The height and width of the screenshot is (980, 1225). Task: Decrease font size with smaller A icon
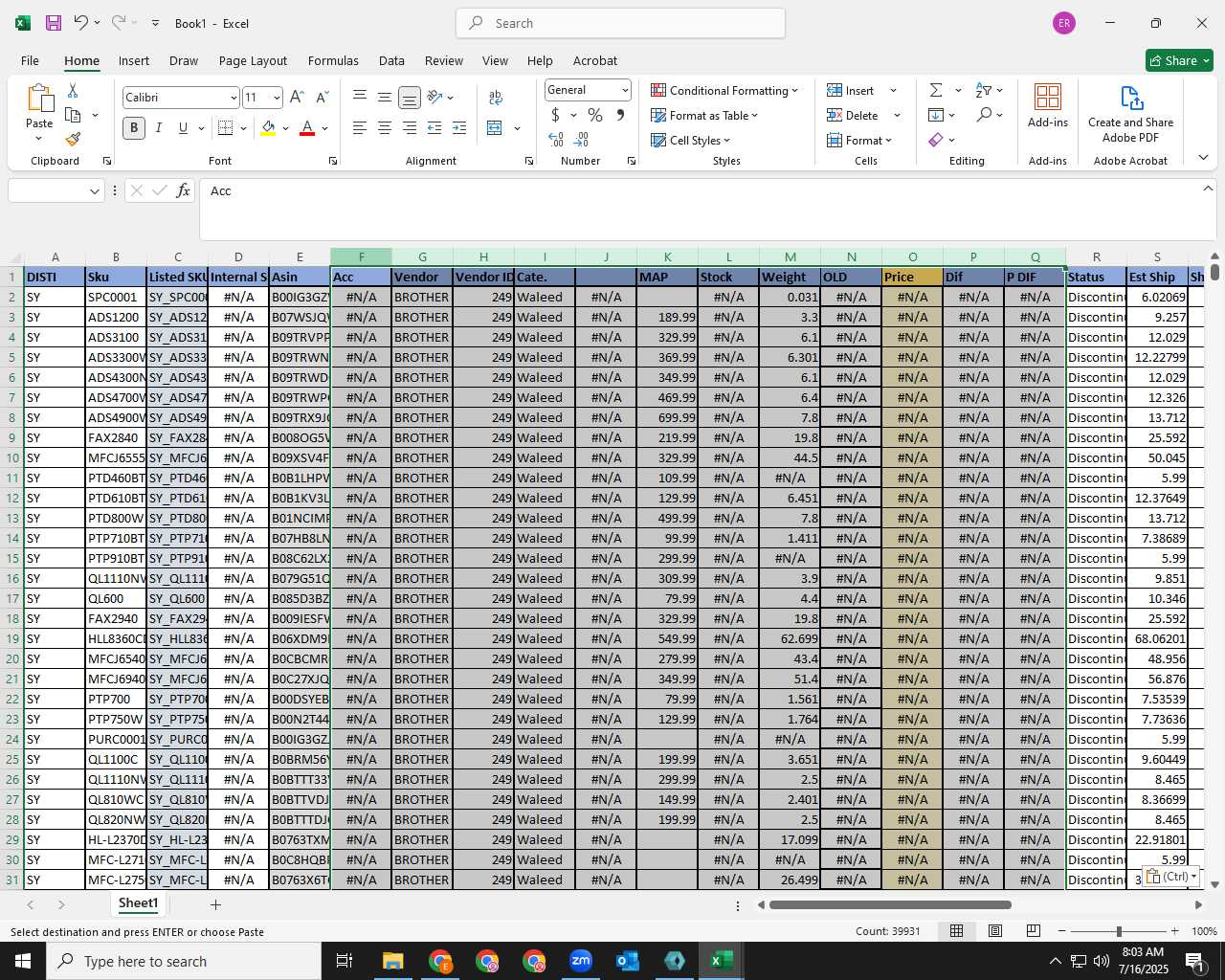[x=322, y=98]
